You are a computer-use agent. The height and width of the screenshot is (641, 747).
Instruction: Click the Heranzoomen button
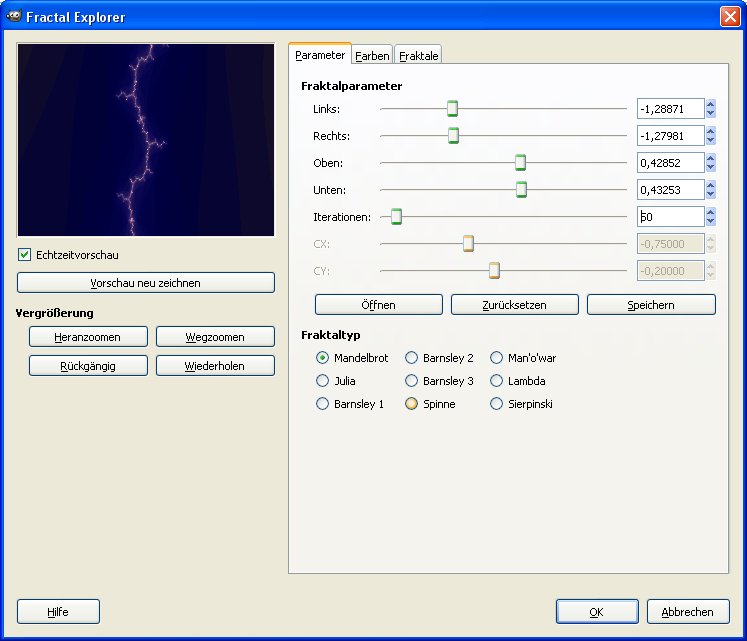click(88, 337)
